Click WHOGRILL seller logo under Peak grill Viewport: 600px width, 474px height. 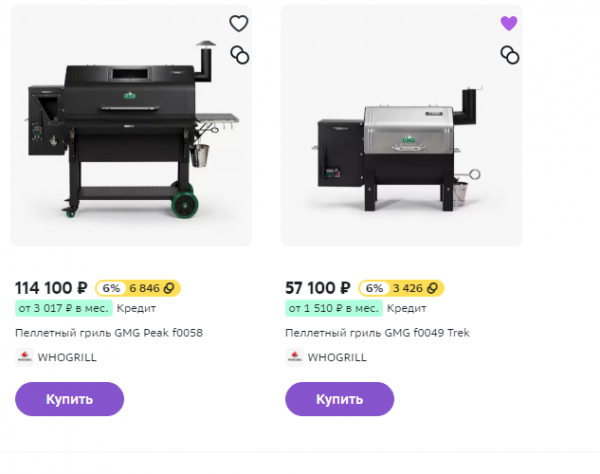click(x=25, y=357)
